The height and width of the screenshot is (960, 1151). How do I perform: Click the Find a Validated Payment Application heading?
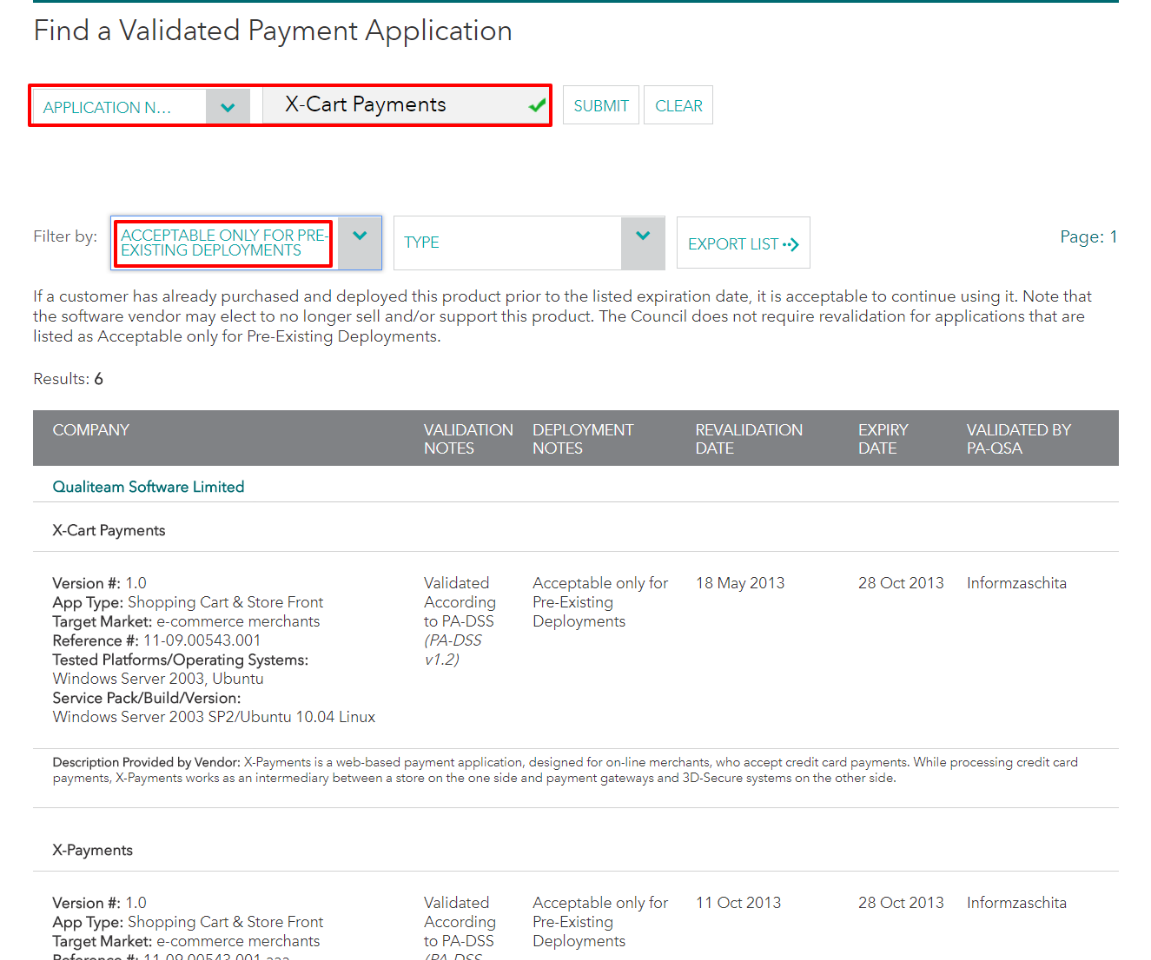[x=272, y=31]
